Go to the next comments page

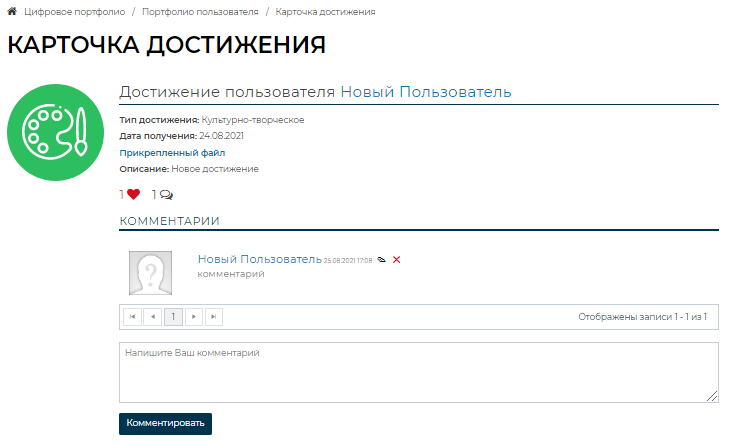[x=194, y=317]
